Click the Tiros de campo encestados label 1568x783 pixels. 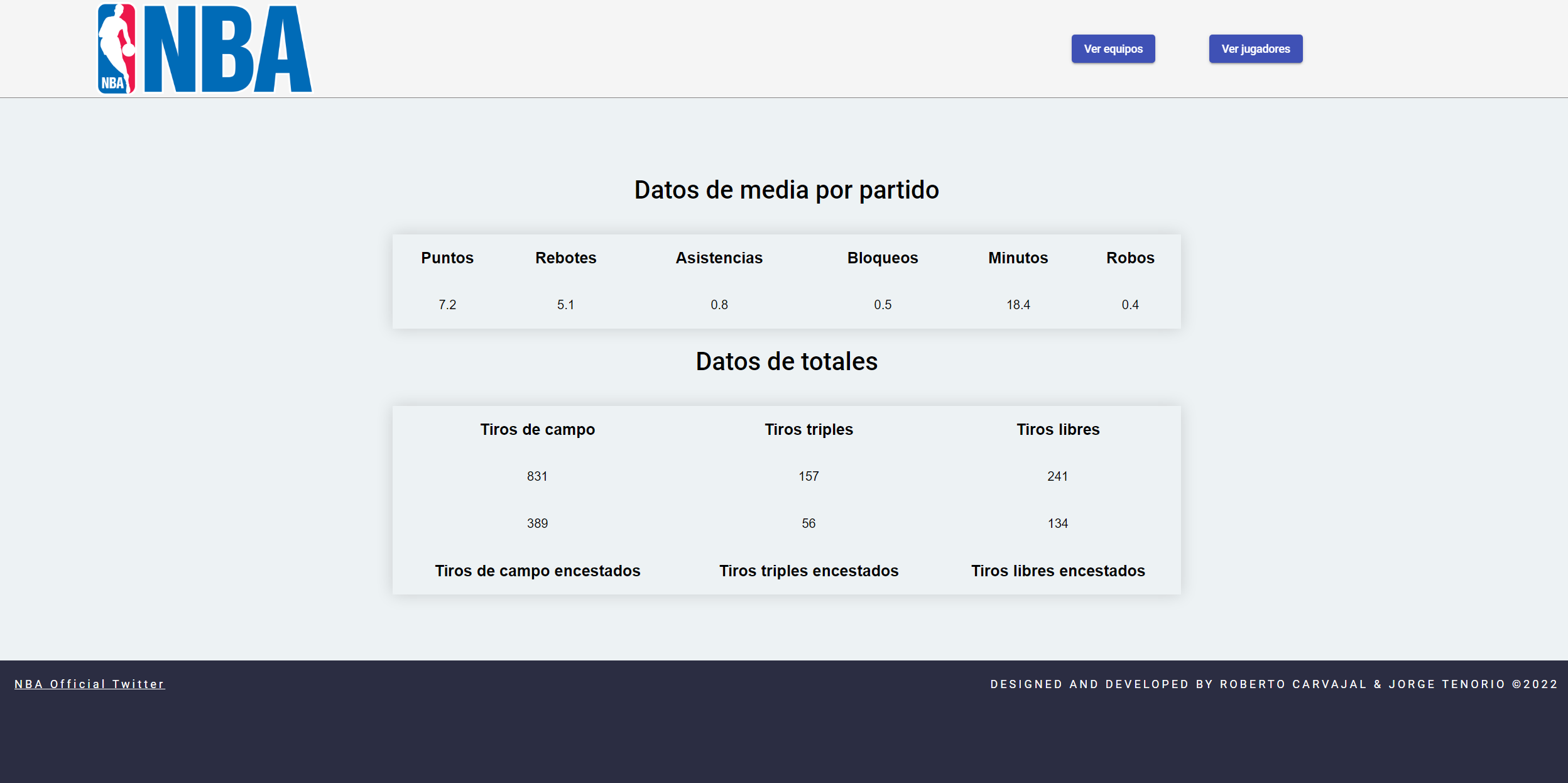pyautogui.click(x=538, y=571)
